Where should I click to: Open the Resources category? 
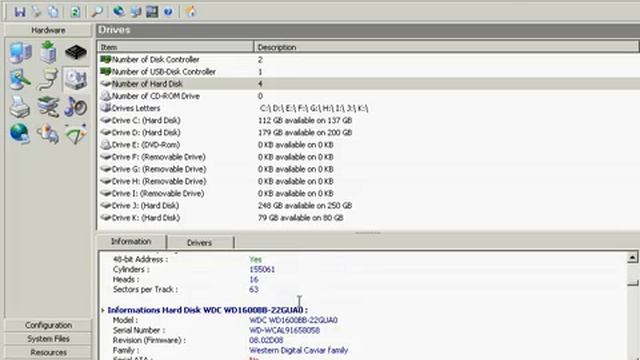coord(48,352)
